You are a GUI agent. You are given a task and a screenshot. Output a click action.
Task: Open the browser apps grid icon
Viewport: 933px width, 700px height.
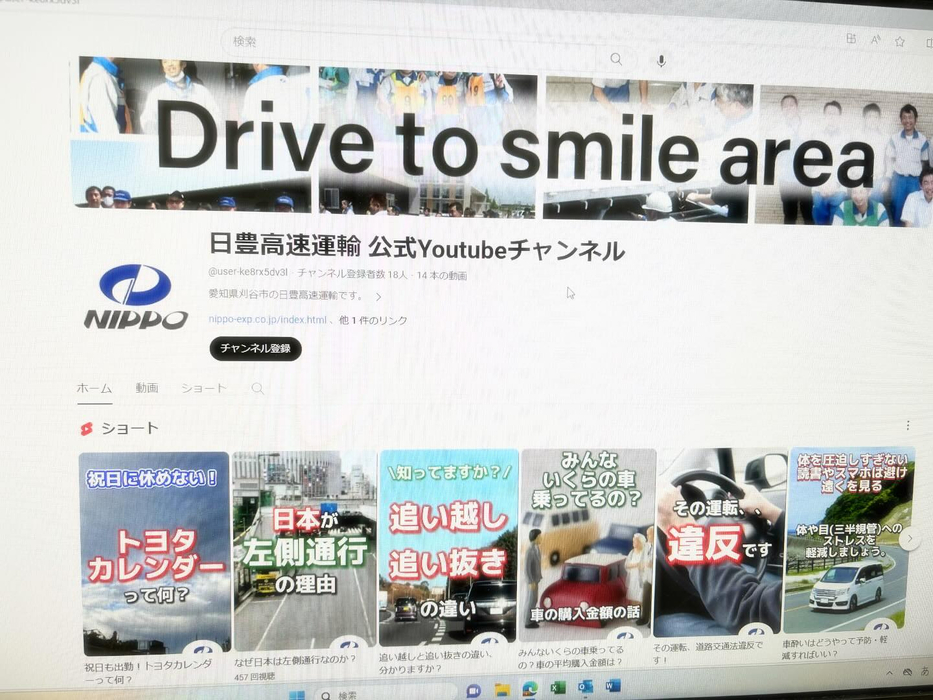click(x=851, y=39)
